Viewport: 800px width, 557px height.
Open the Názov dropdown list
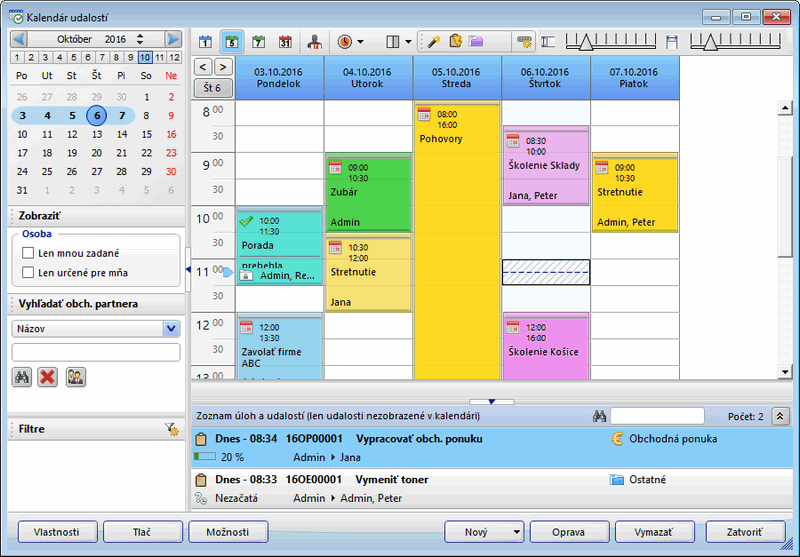pos(171,327)
